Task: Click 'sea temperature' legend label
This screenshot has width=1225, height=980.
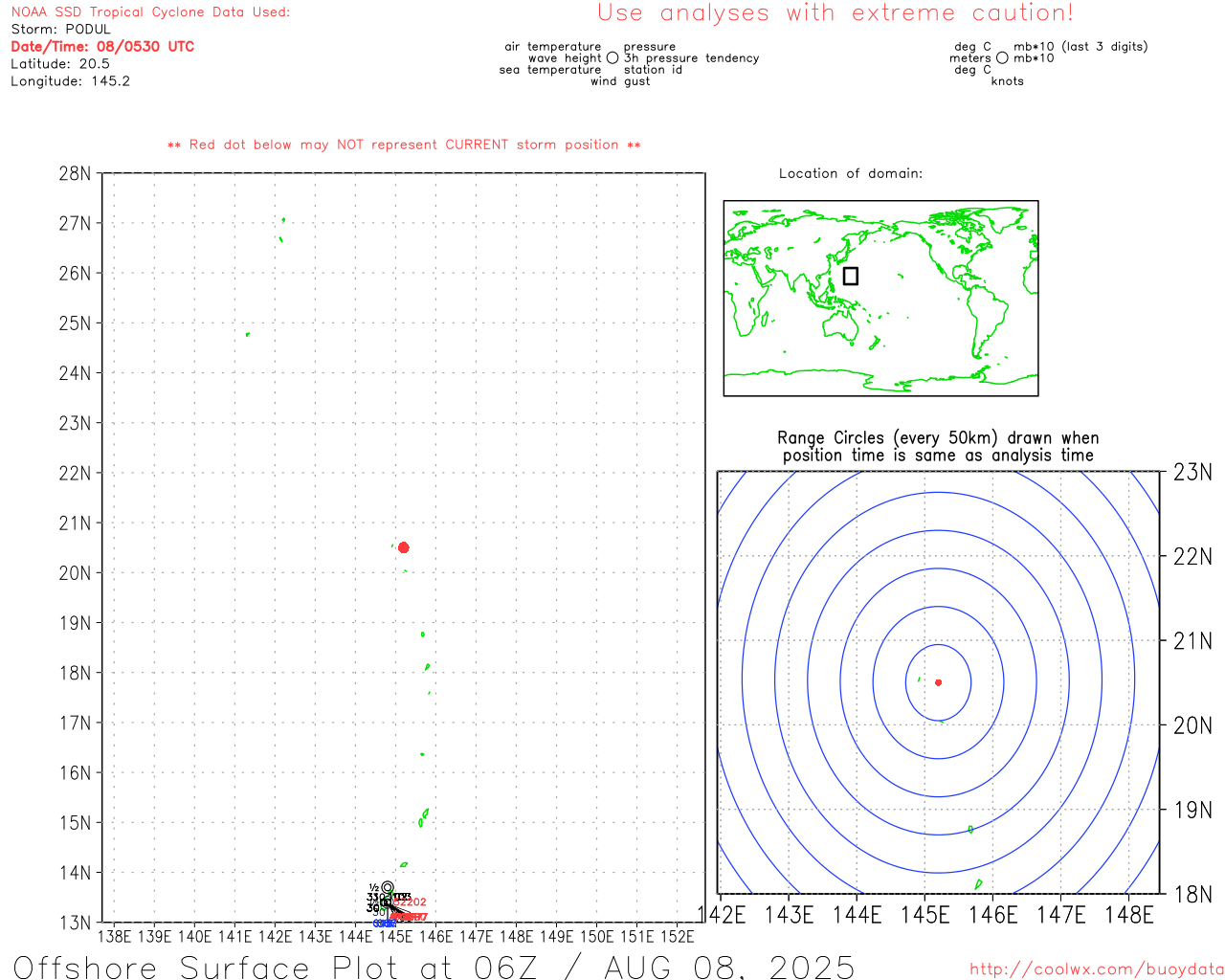Action: 550,70
